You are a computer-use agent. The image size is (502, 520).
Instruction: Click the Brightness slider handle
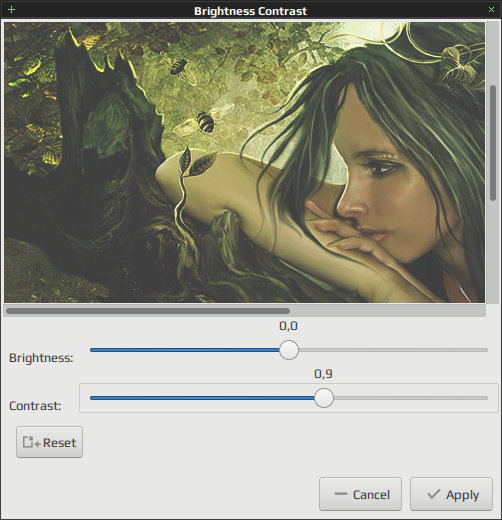click(289, 350)
